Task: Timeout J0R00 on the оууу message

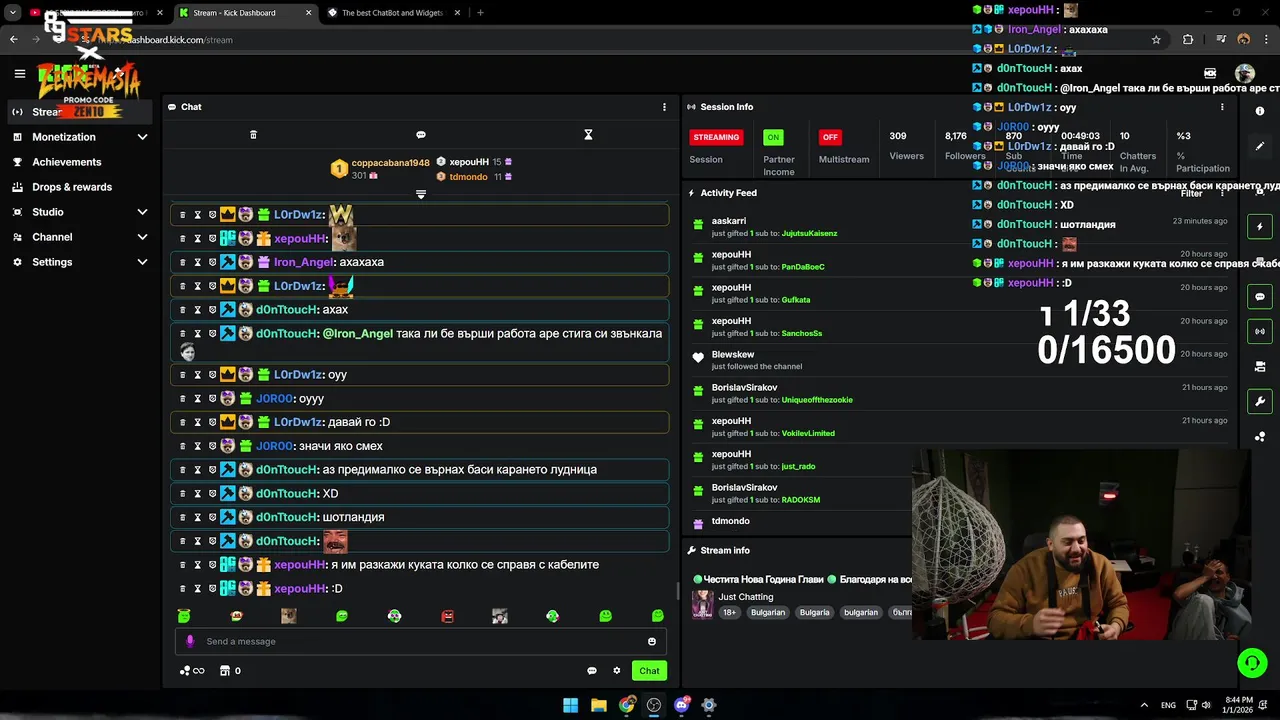Action: pyautogui.click(x=197, y=398)
